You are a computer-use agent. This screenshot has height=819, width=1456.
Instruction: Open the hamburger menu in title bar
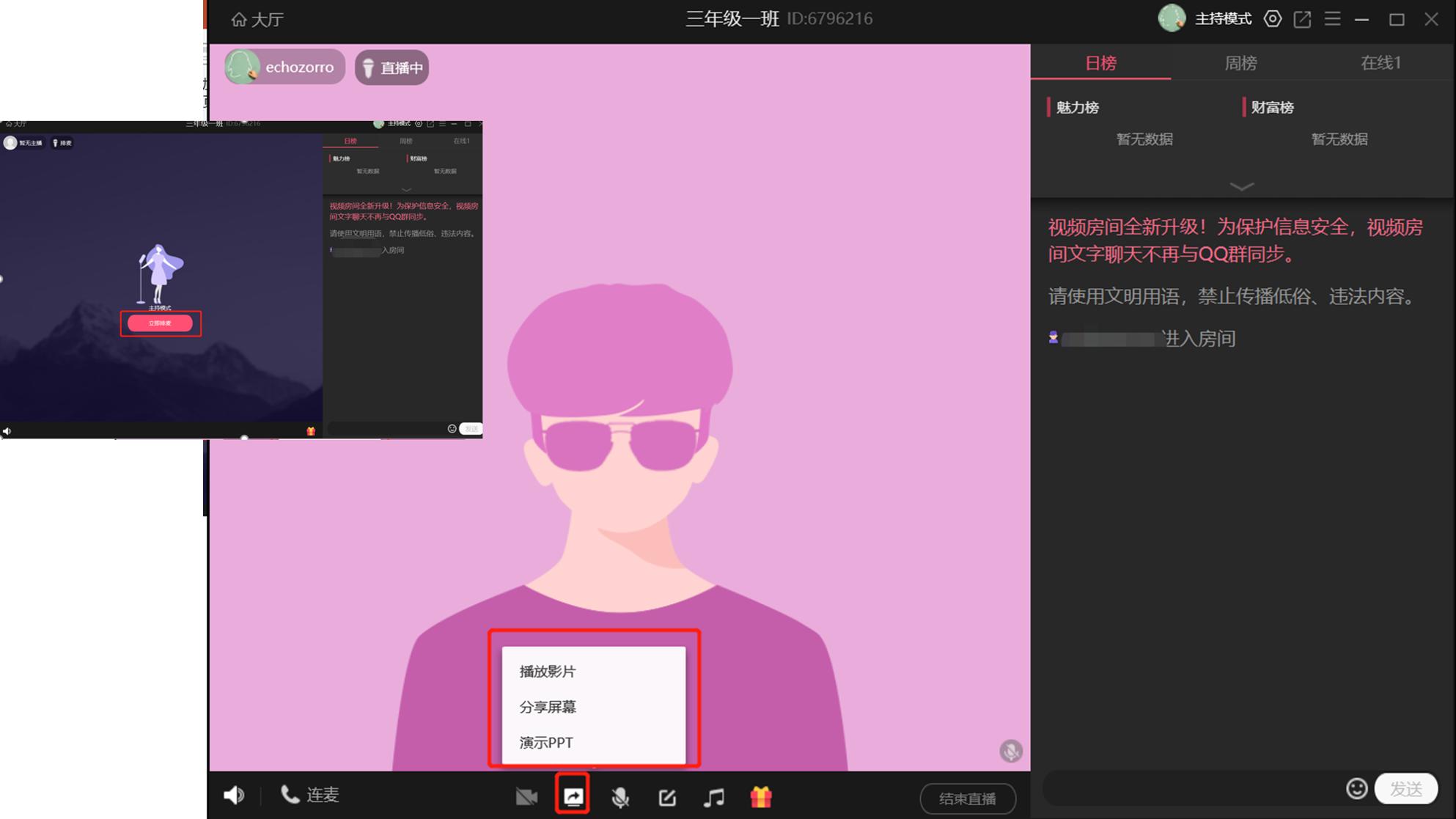(1332, 19)
